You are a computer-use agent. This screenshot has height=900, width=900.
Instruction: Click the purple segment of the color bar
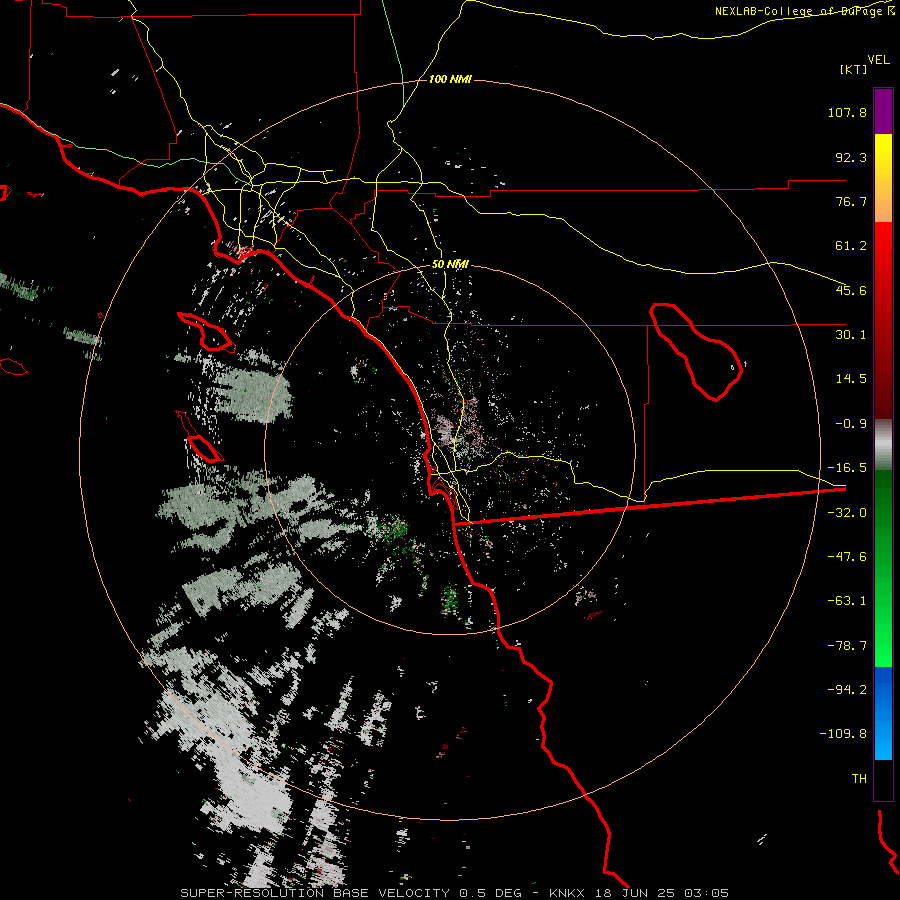coord(883,111)
